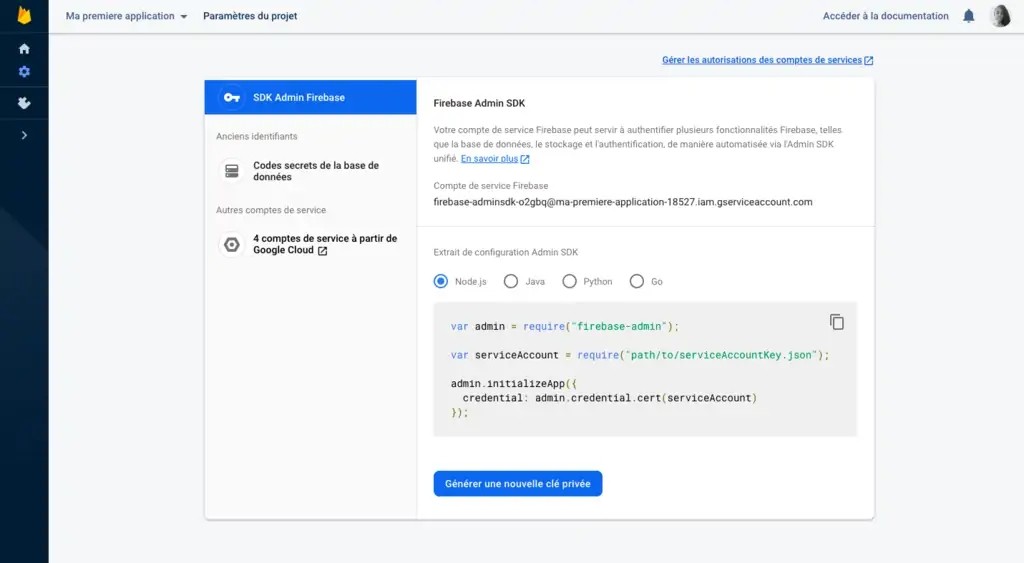Open the notifications bell icon
The height and width of the screenshot is (563, 1024).
pyautogui.click(x=969, y=16)
